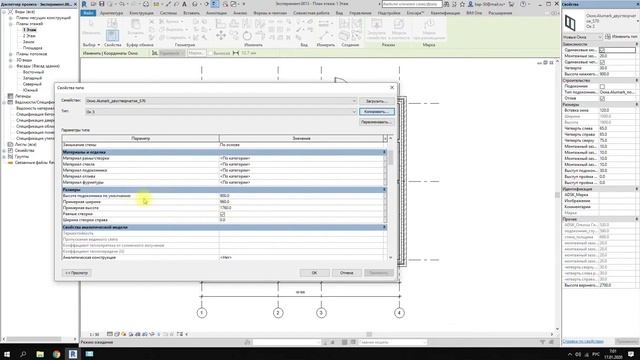Open the Help question-mark icon

tap(523, 4)
